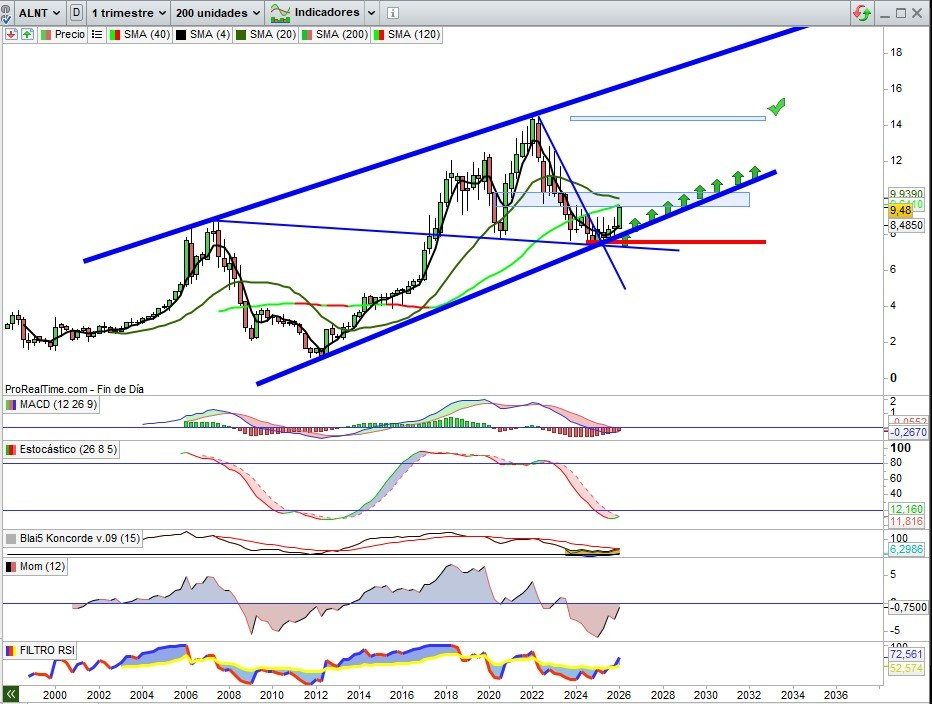Click the link-group icon left of ALNT
The image size is (932, 704).
coord(10,13)
